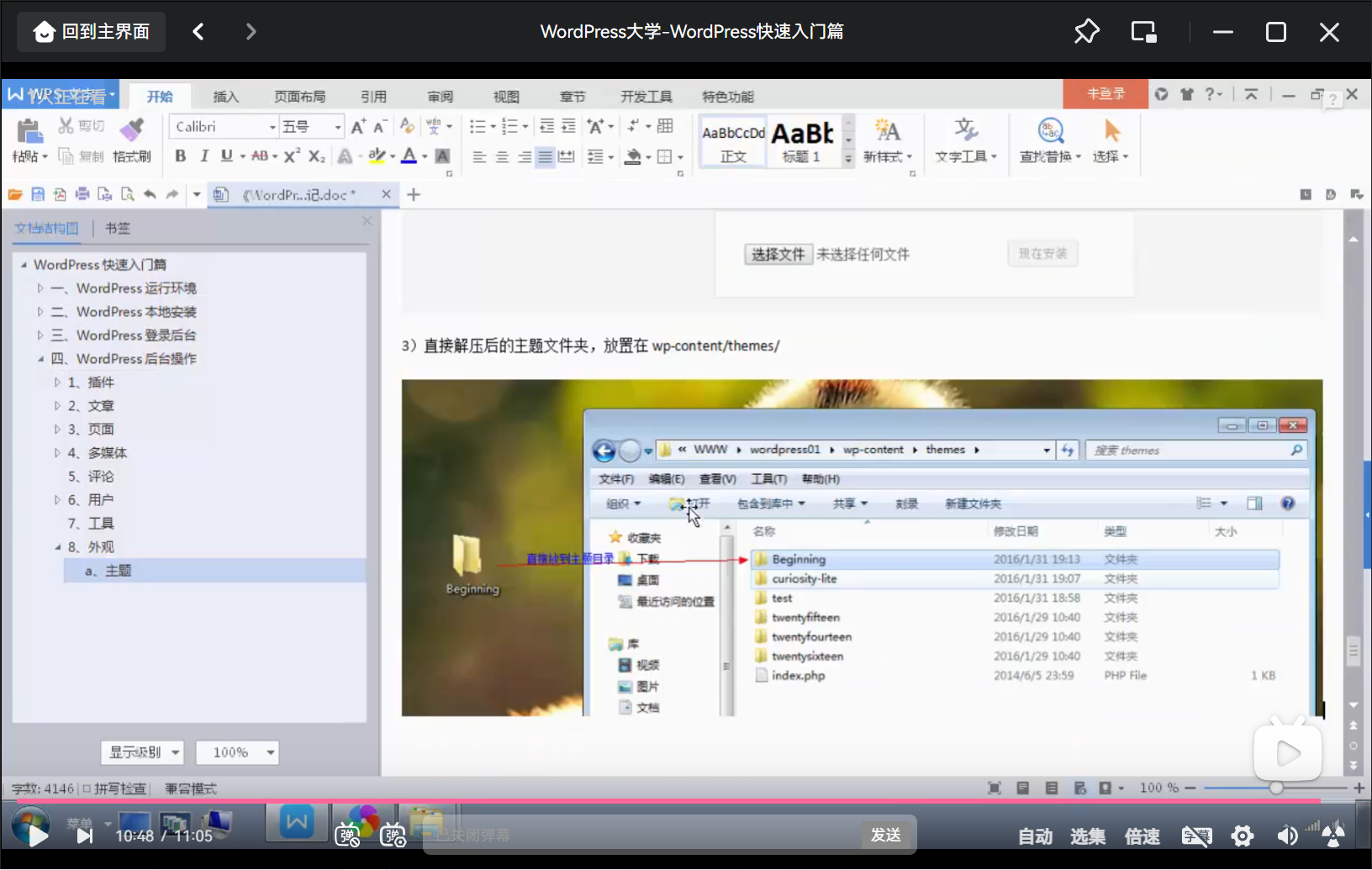
Task: Click the Paste clipboard icon
Action: (x=29, y=130)
